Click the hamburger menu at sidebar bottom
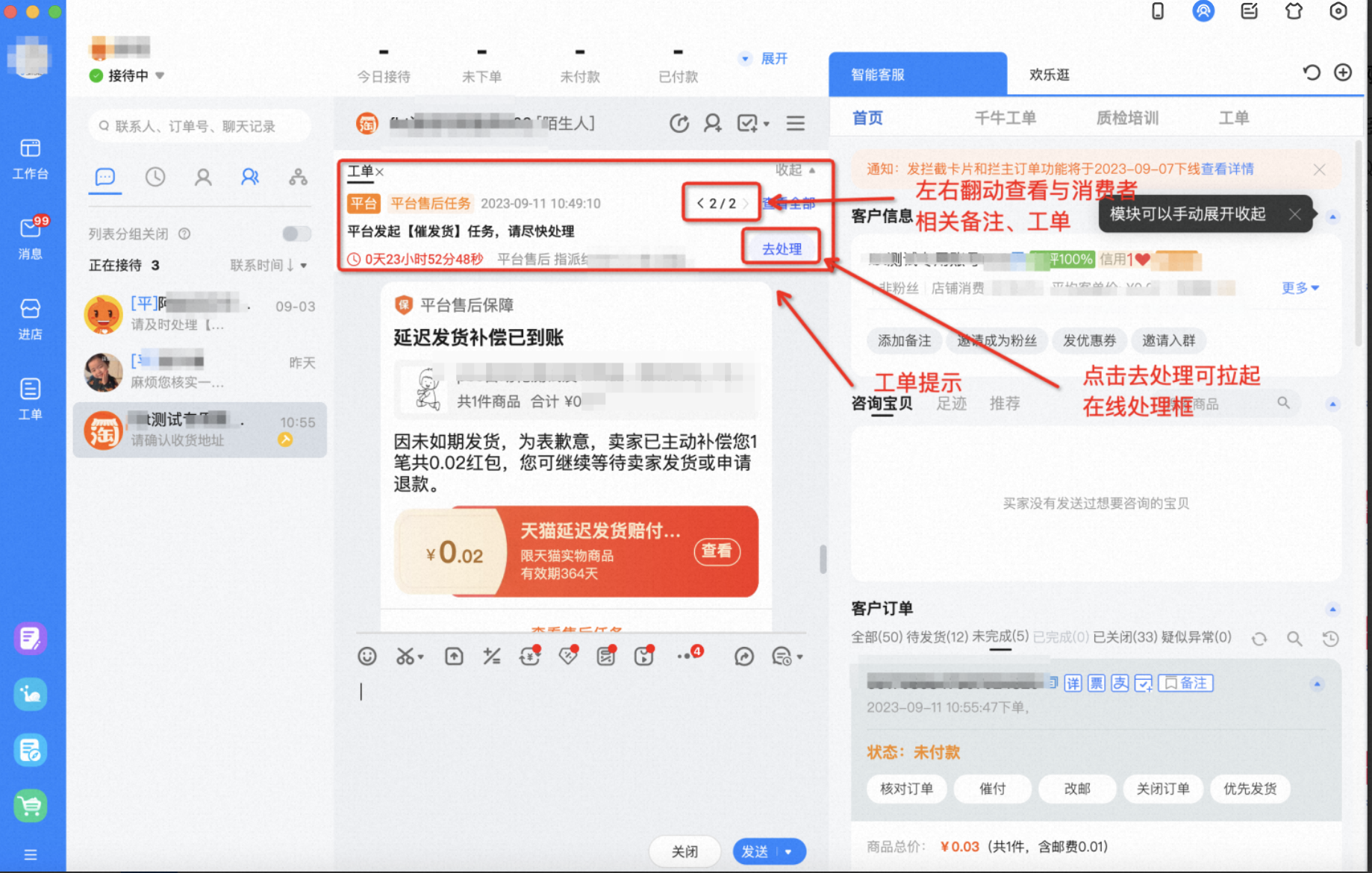The width and height of the screenshot is (1372, 873). 30,854
